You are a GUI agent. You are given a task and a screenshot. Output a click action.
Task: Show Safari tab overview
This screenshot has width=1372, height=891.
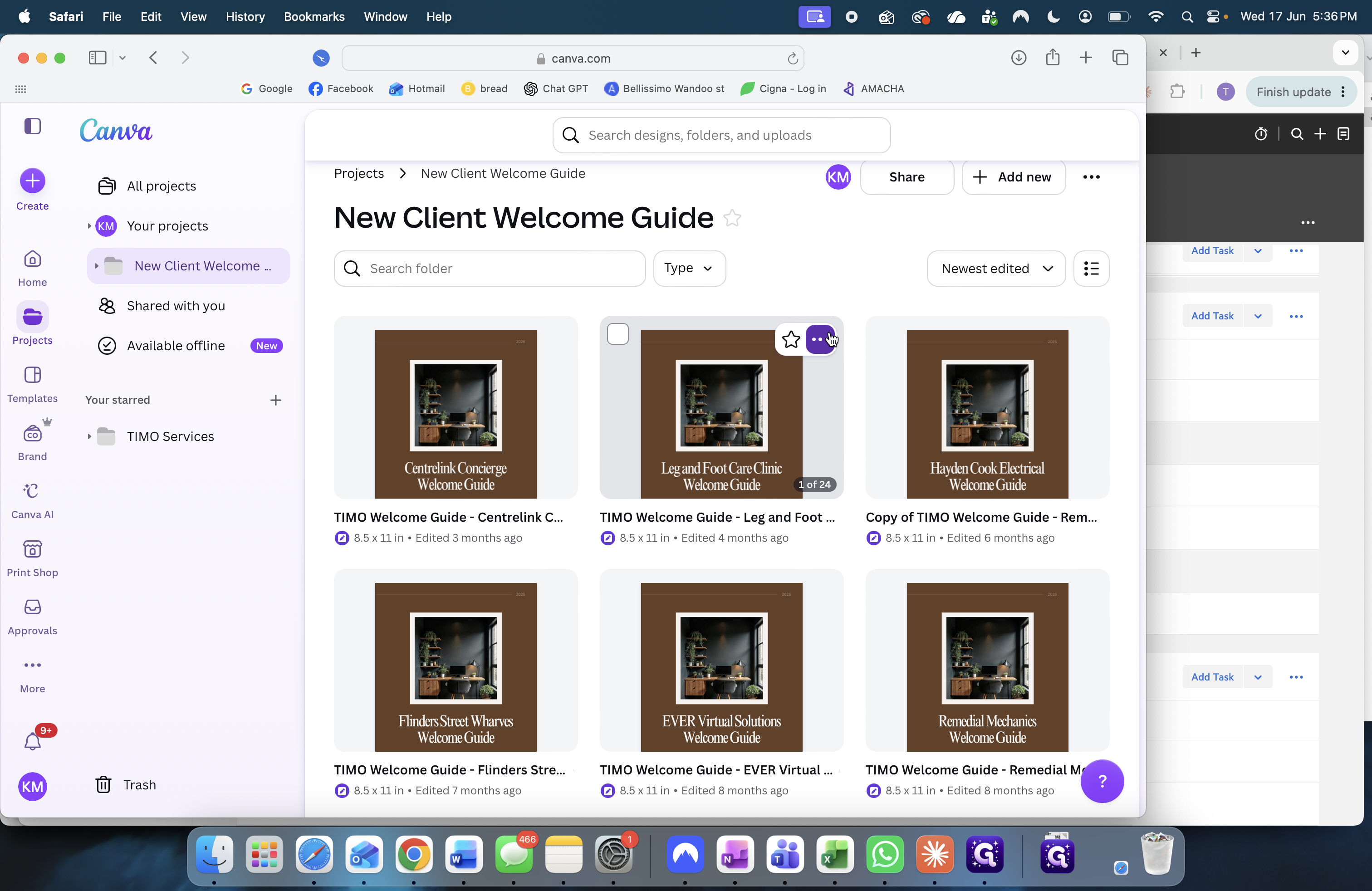point(1119,58)
